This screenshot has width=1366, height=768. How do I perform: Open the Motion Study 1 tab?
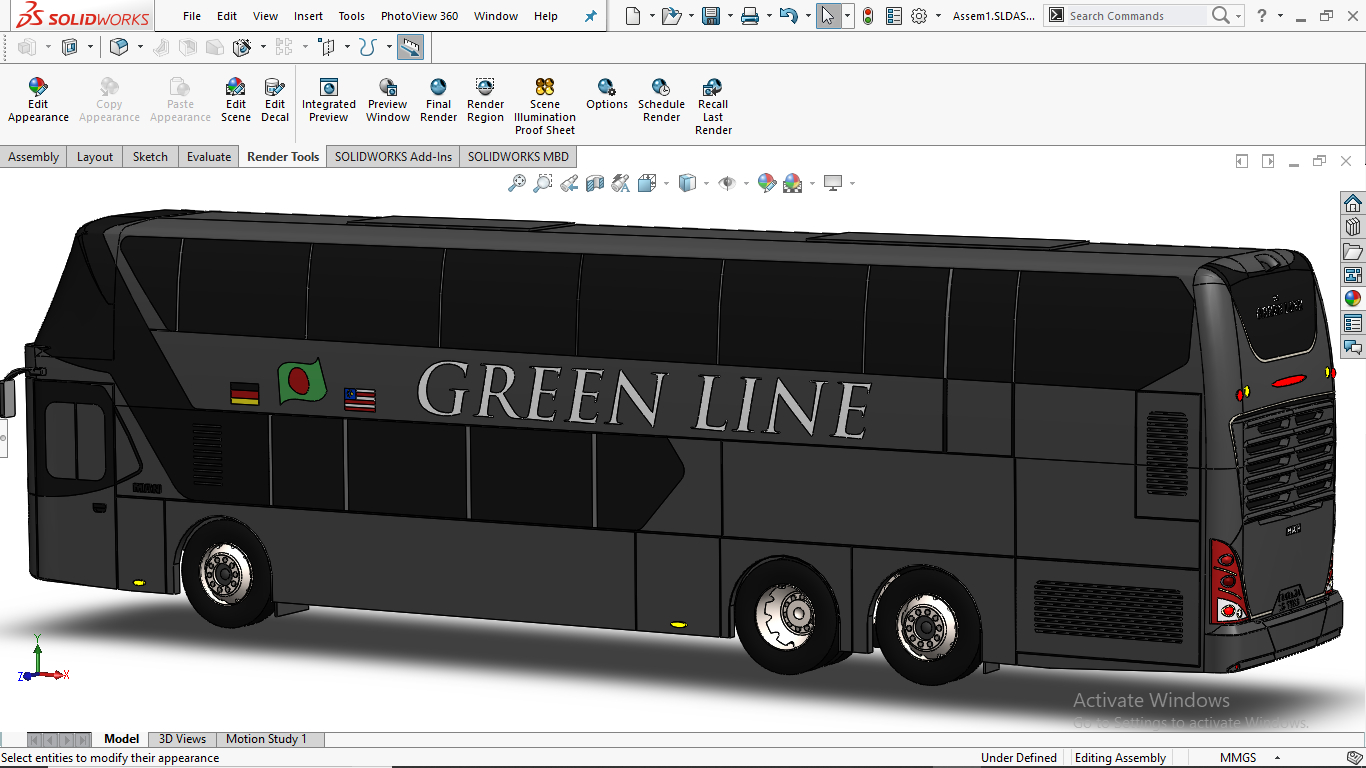pos(266,739)
